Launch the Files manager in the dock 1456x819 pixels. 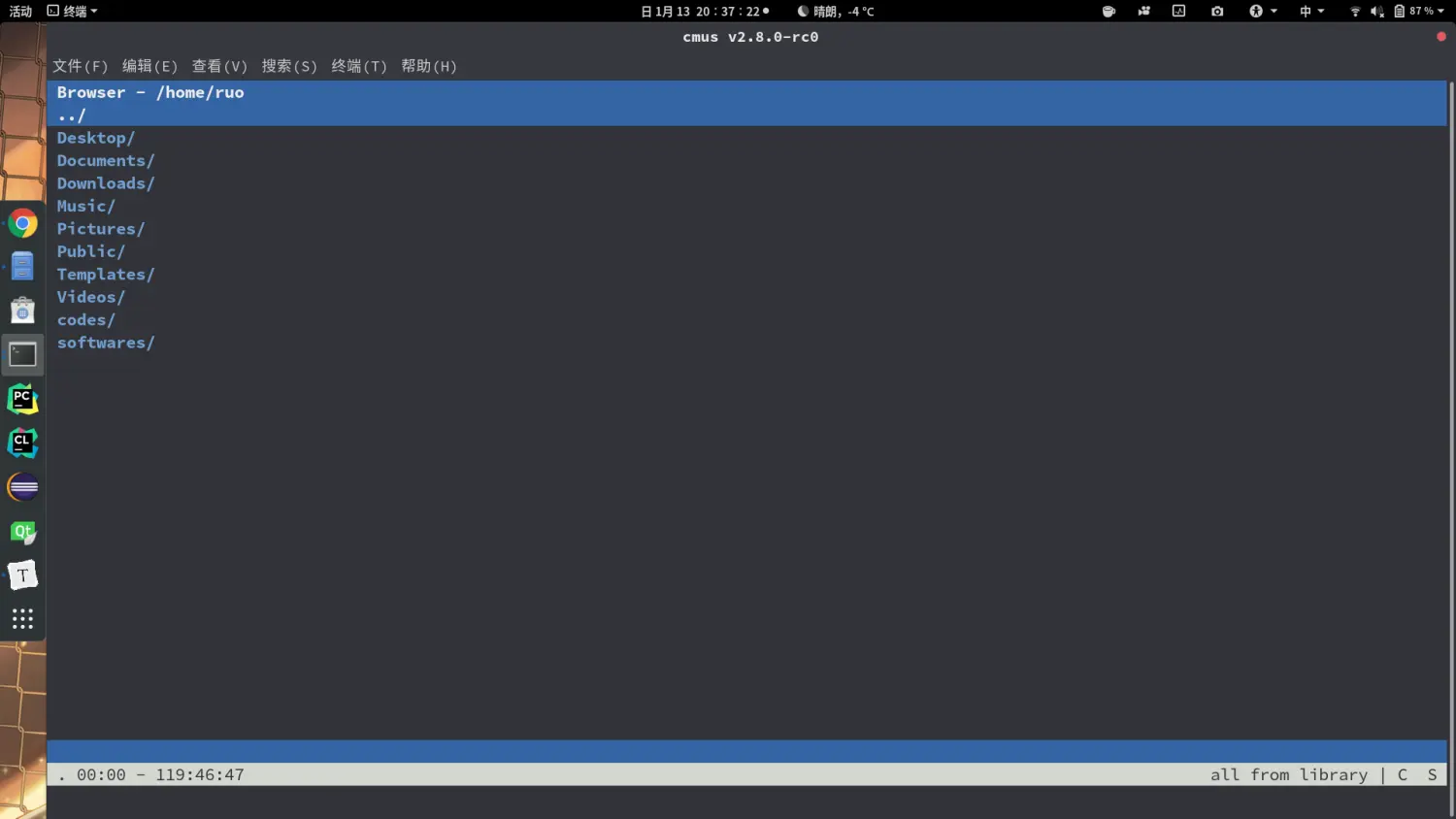click(x=22, y=267)
